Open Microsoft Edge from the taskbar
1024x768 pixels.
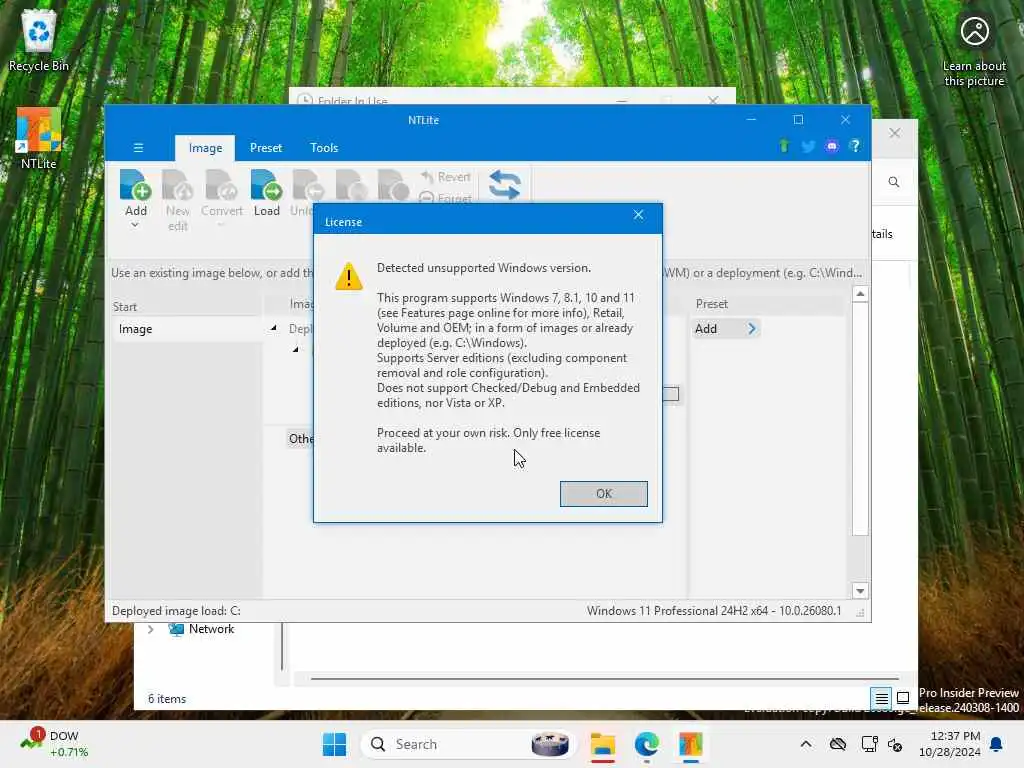coord(647,744)
